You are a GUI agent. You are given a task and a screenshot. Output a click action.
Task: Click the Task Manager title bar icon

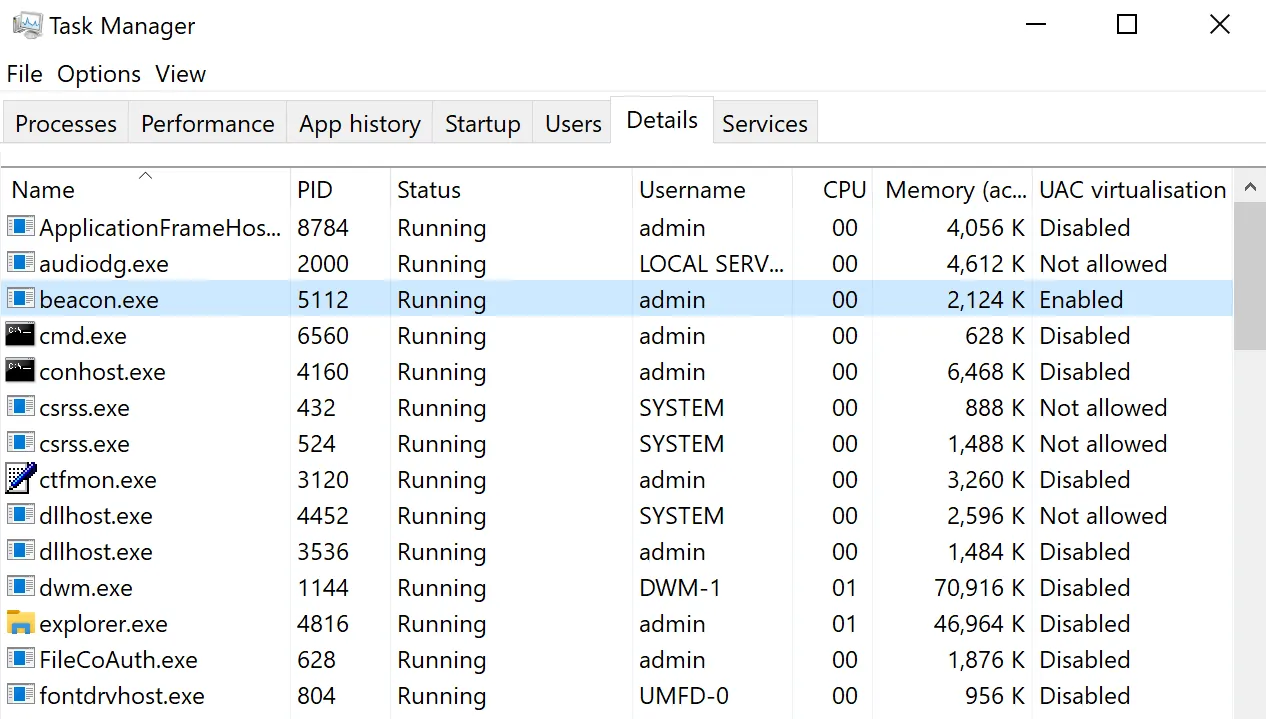click(x=27, y=25)
